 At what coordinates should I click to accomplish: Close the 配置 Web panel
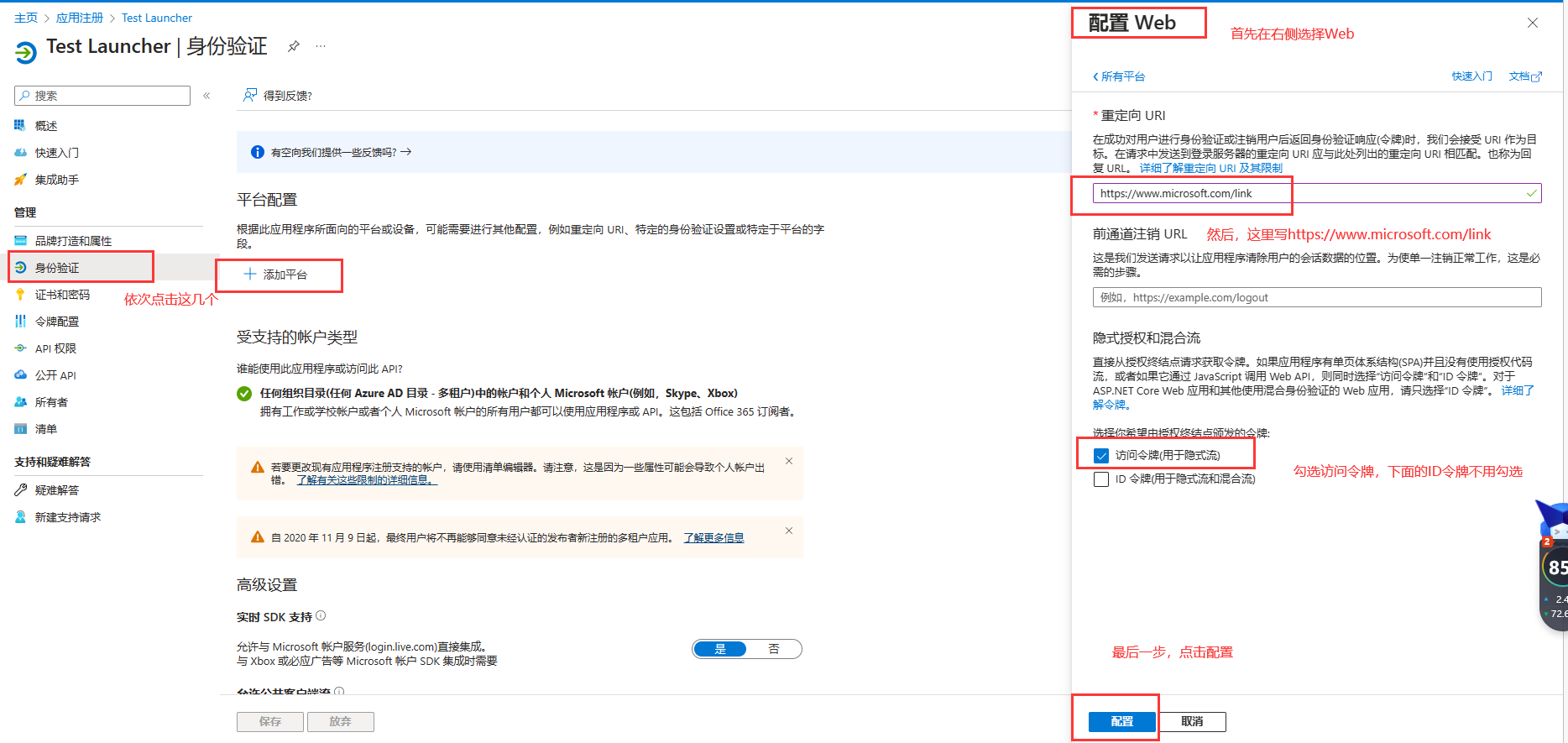pos(1533,23)
